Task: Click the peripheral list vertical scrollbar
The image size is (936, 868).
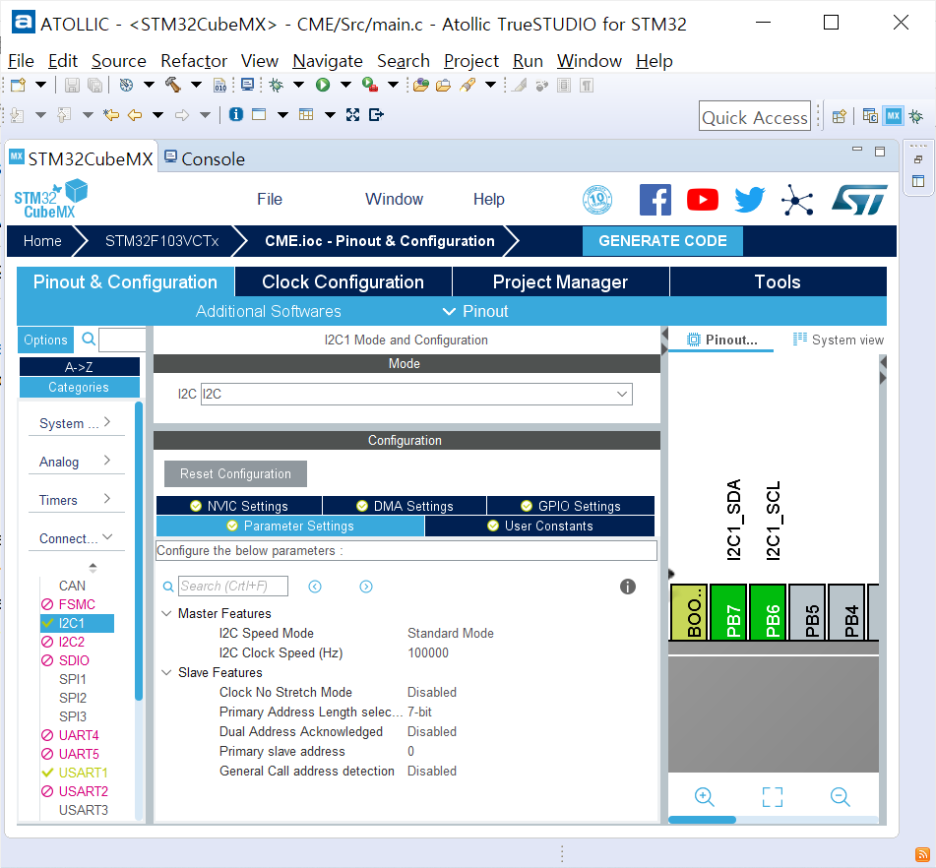Action: pyautogui.click(x=138, y=551)
